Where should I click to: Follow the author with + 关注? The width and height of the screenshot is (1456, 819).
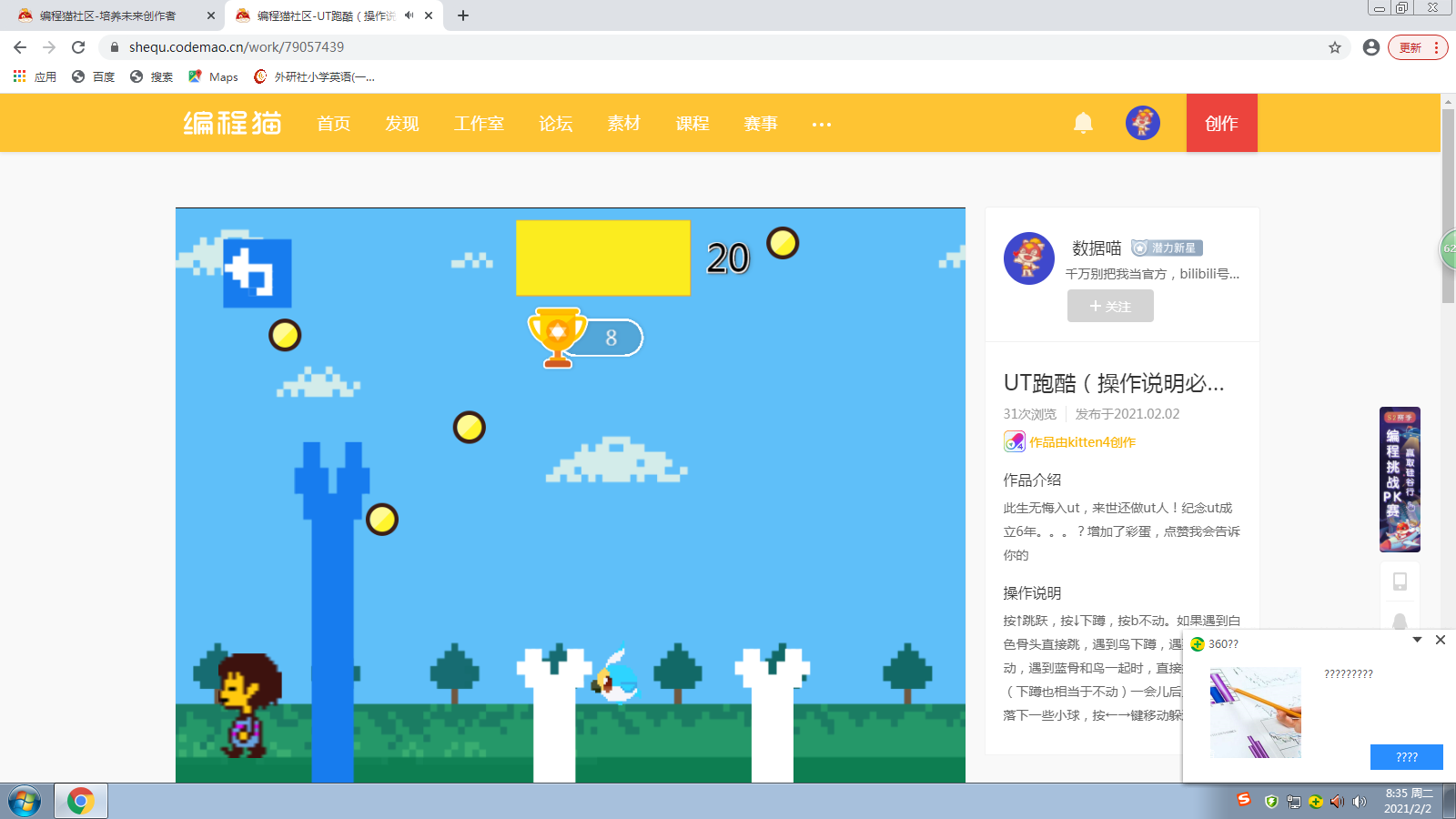click(1110, 306)
